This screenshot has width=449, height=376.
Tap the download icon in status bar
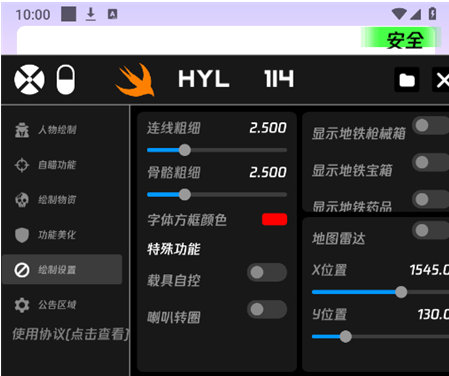click(x=90, y=14)
